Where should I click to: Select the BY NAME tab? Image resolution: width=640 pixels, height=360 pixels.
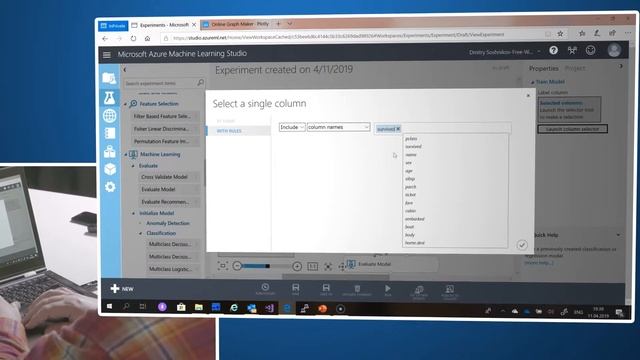(226, 121)
